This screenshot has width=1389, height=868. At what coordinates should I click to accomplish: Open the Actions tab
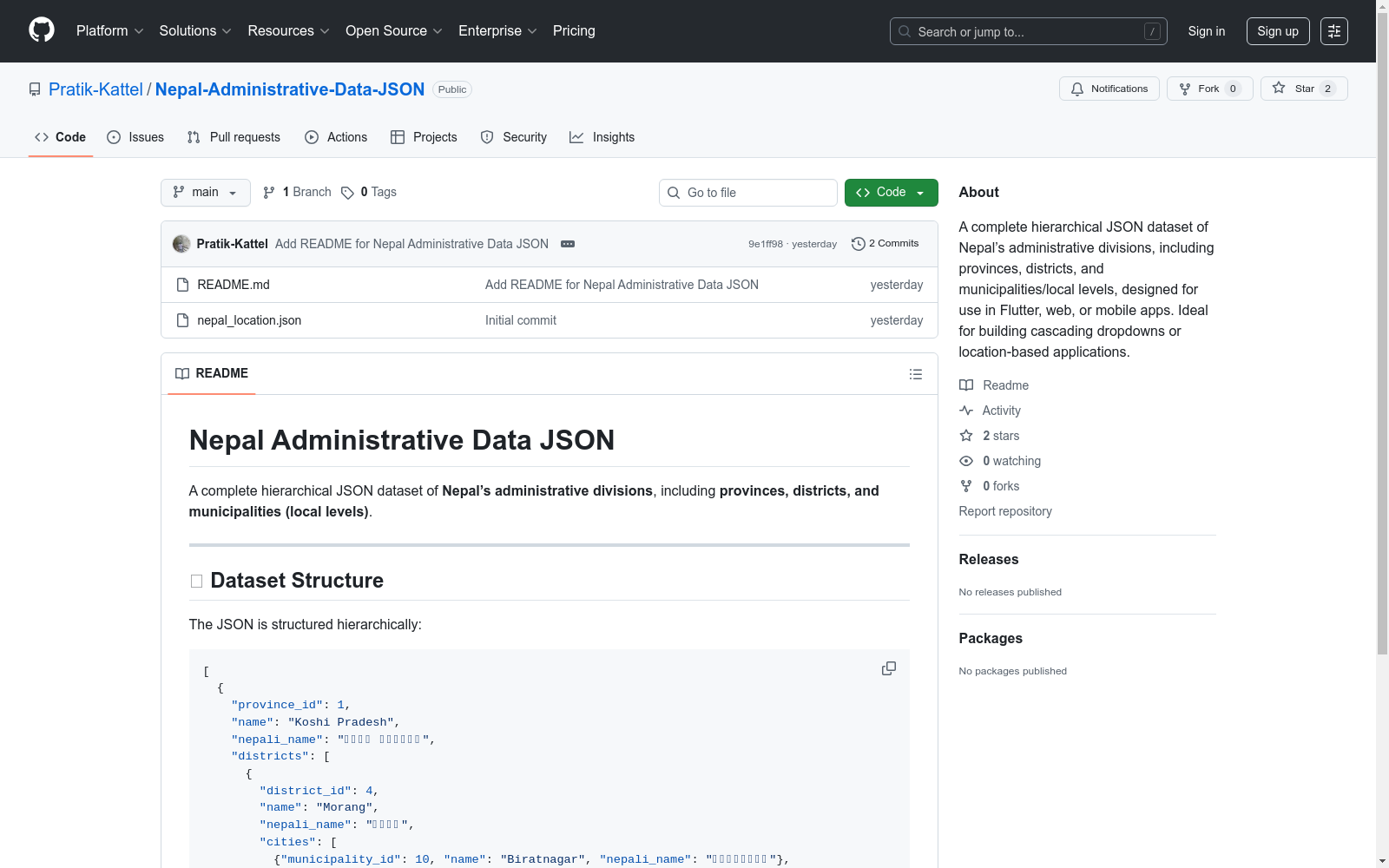point(336,137)
